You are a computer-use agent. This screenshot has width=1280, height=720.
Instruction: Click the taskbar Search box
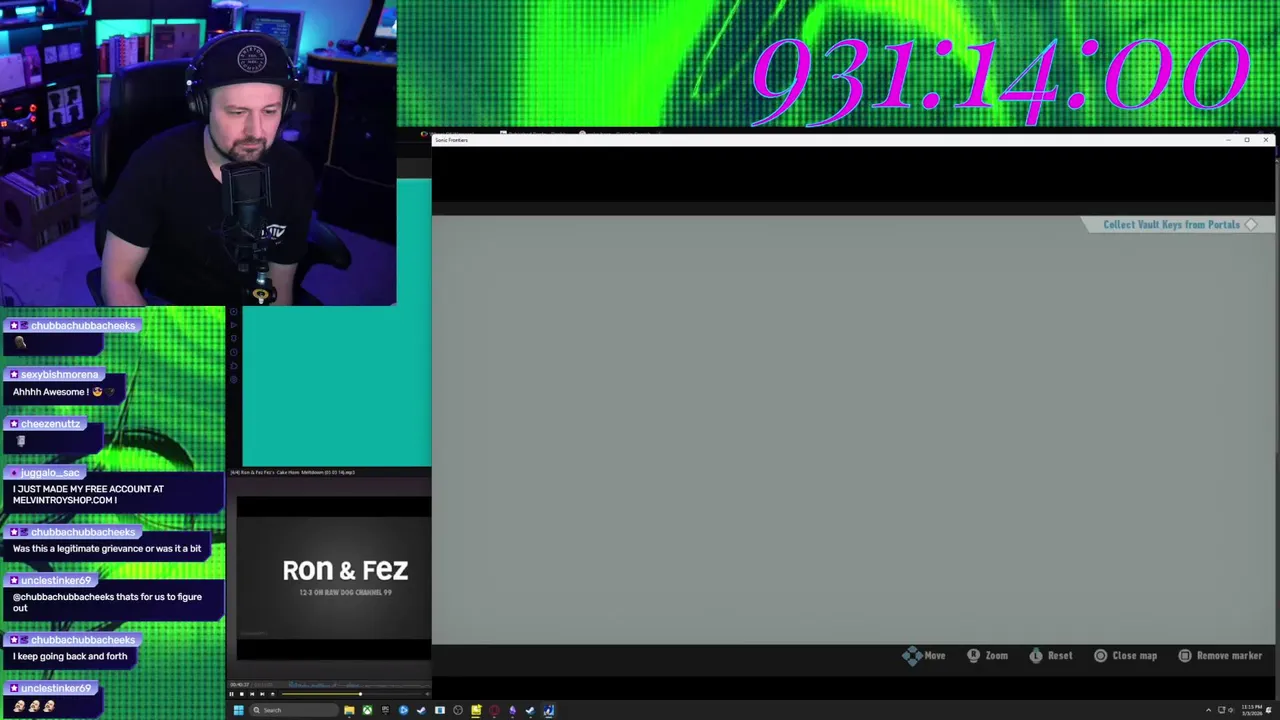click(295, 710)
